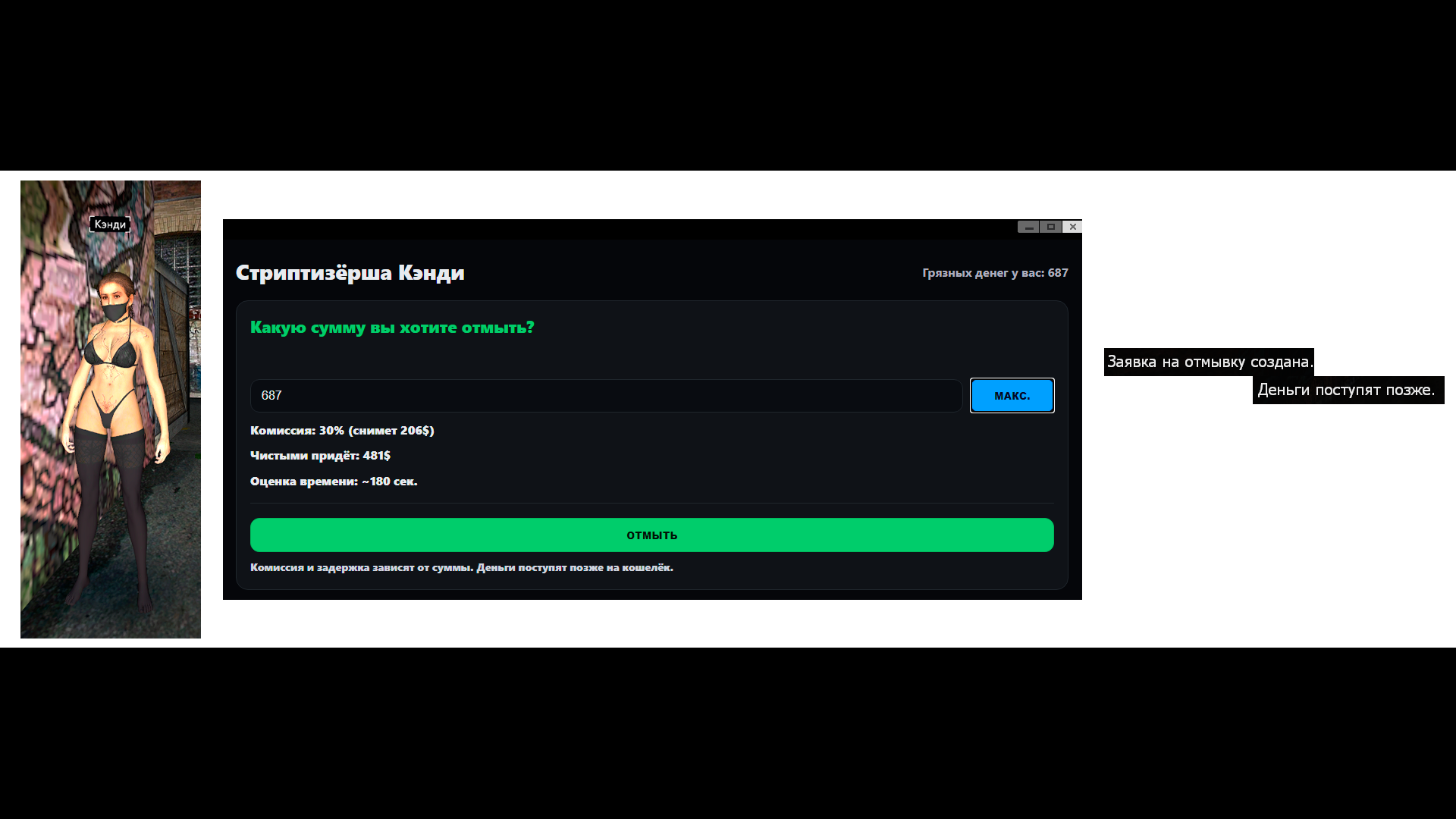
Task: Click the Кэнди name tag label
Action: 110,224
